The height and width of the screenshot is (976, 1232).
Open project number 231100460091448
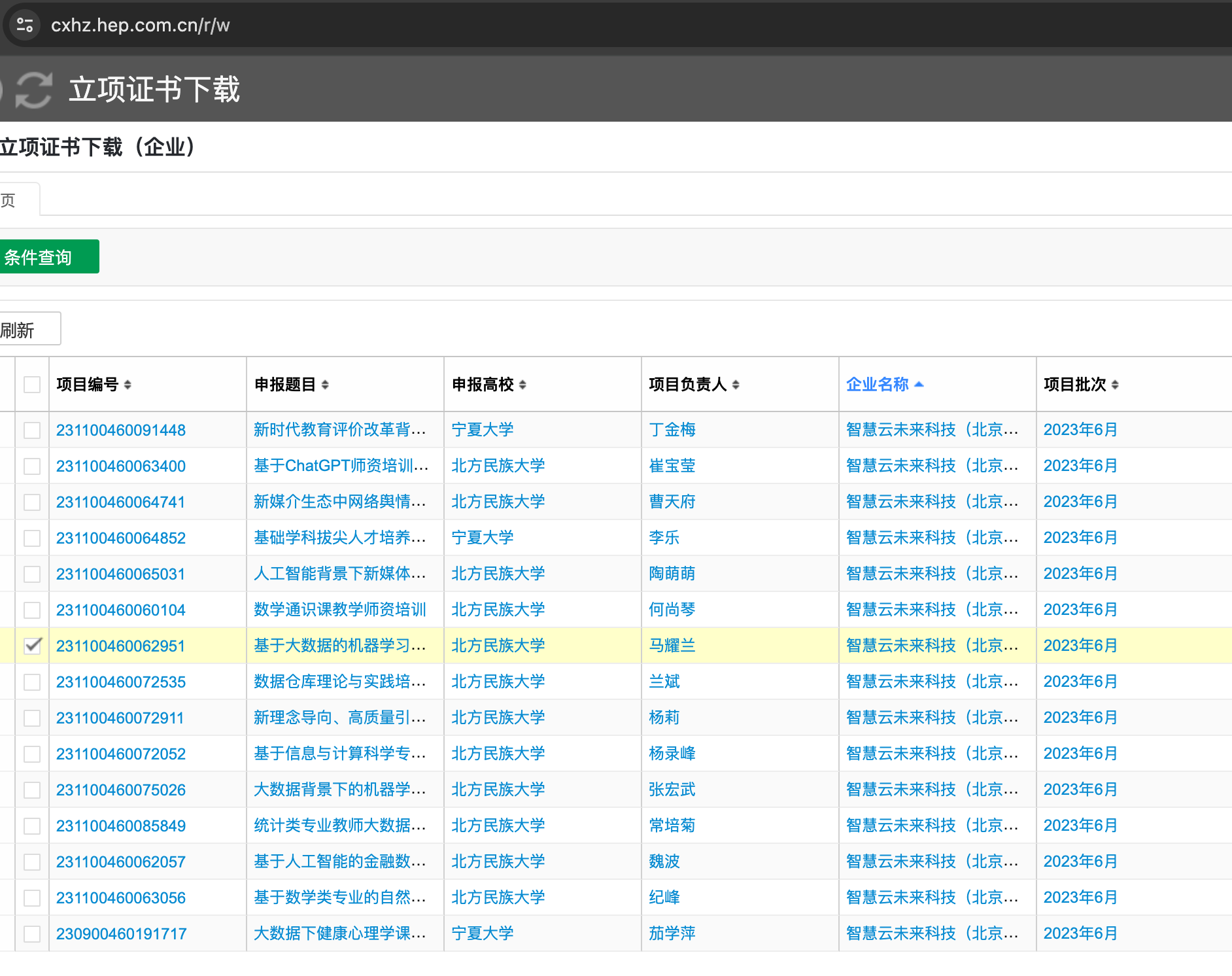[121, 430]
